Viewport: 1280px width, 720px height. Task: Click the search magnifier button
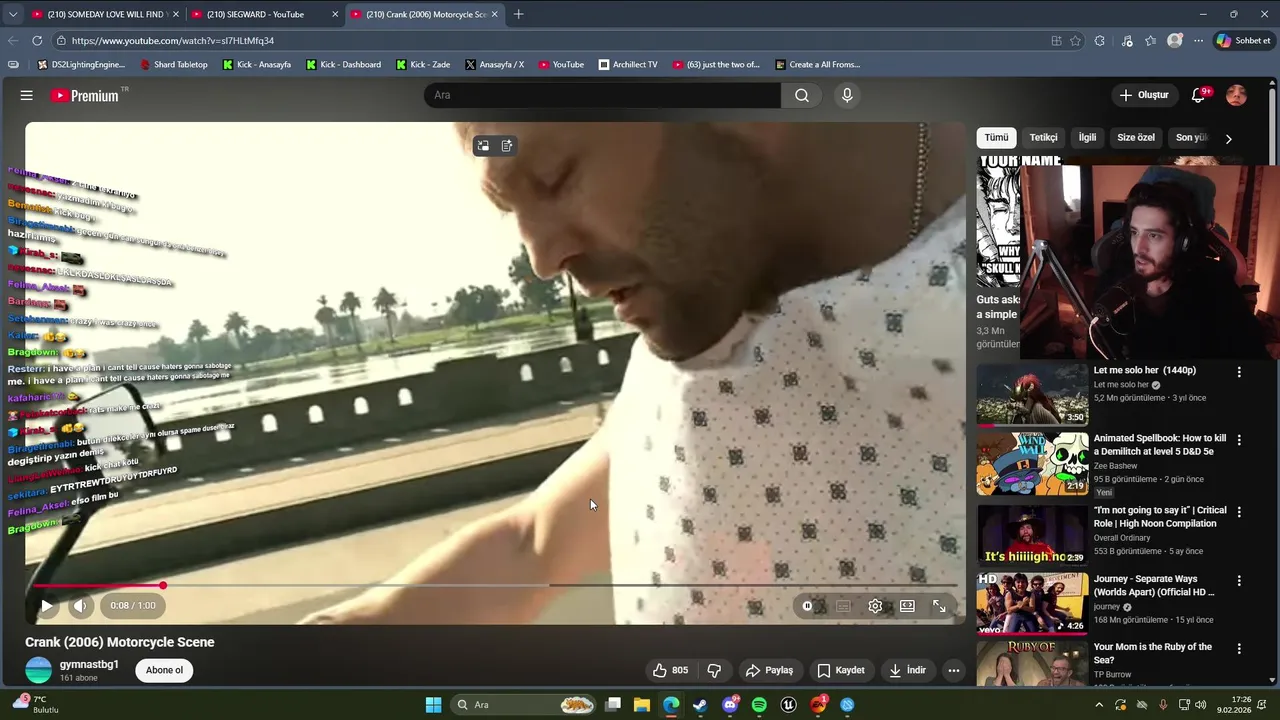click(802, 95)
